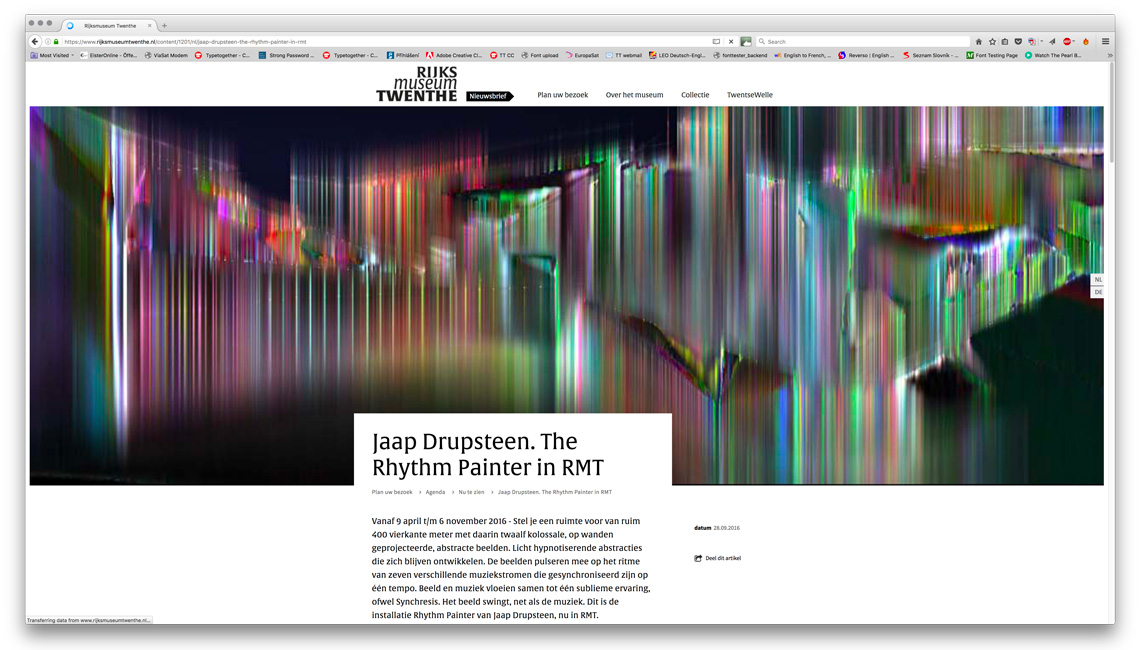Open the Přihlášení bookmark

coord(403,55)
